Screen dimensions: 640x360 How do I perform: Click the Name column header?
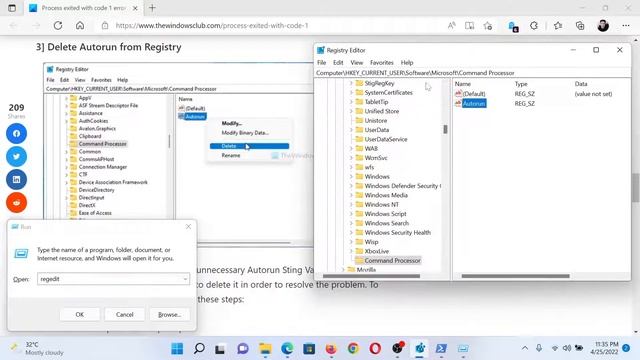(463, 84)
